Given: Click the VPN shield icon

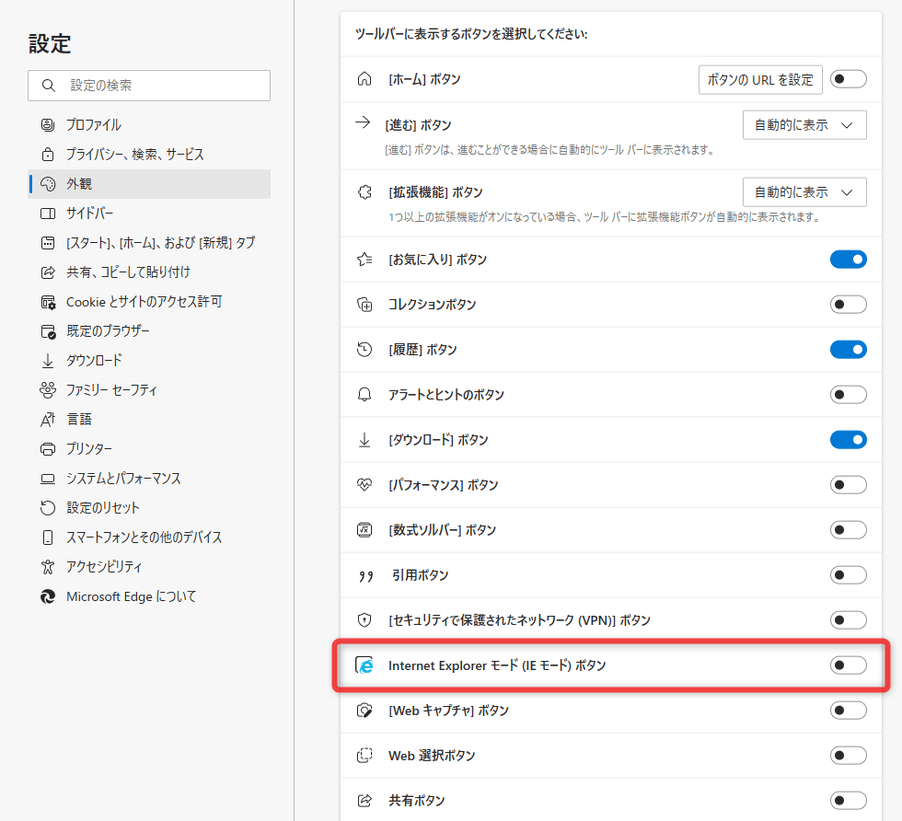Looking at the screenshot, I should coord(364,620).
